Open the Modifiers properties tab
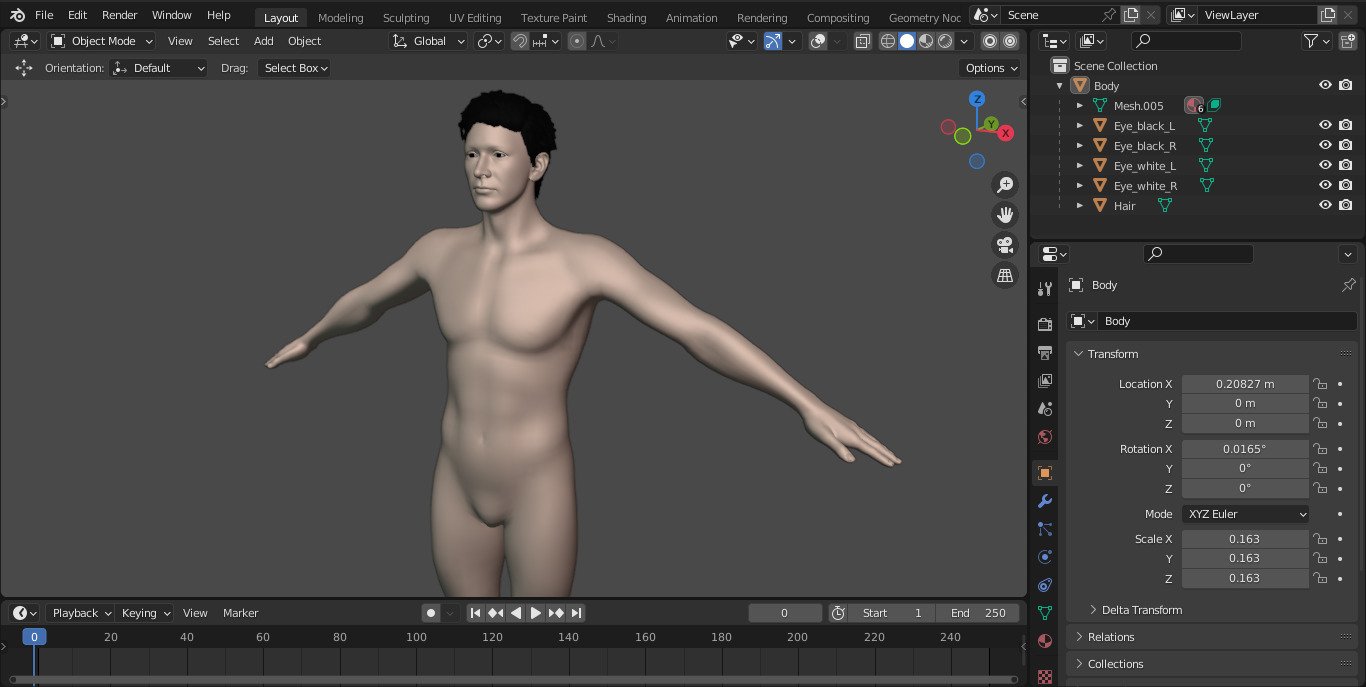This screenshot has height=687, width=1366. (1045, 501)
